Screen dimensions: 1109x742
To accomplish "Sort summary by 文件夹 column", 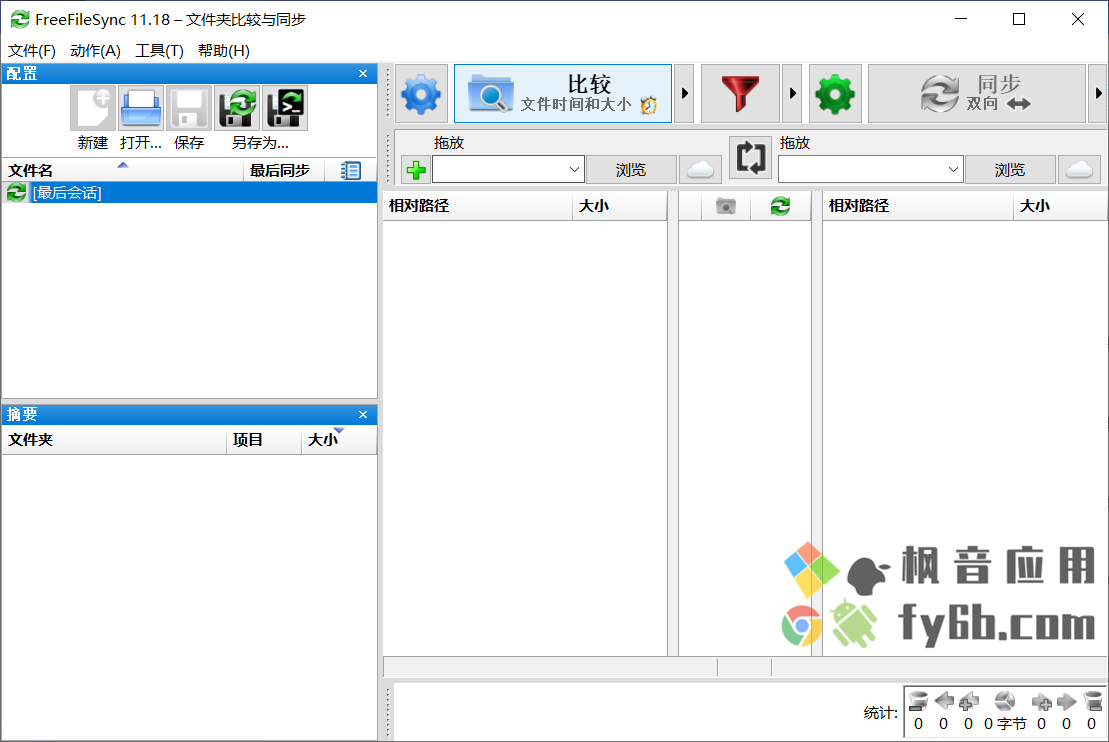I will (x=115, y=440).
